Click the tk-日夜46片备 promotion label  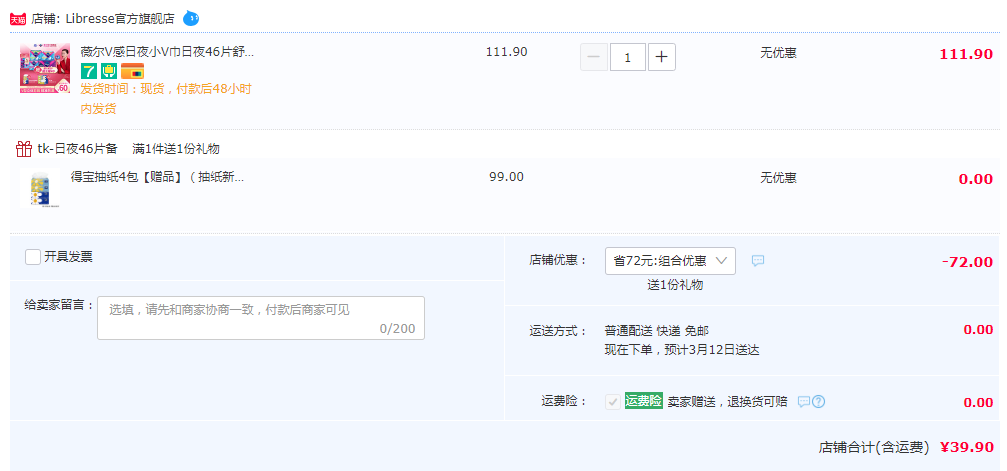point(78,149)
